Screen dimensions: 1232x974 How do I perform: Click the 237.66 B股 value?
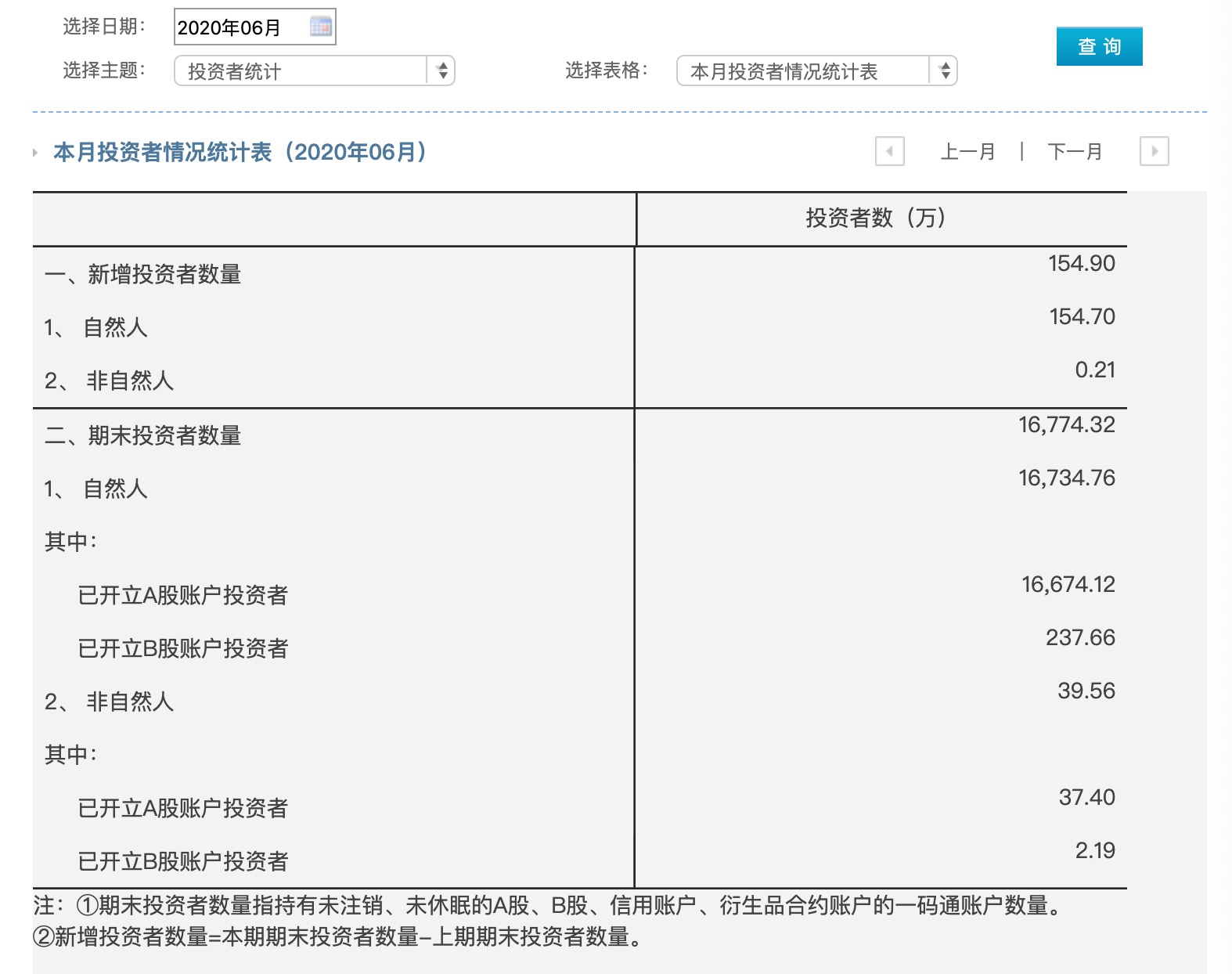pyautogui.click(x=1080, y=638)
